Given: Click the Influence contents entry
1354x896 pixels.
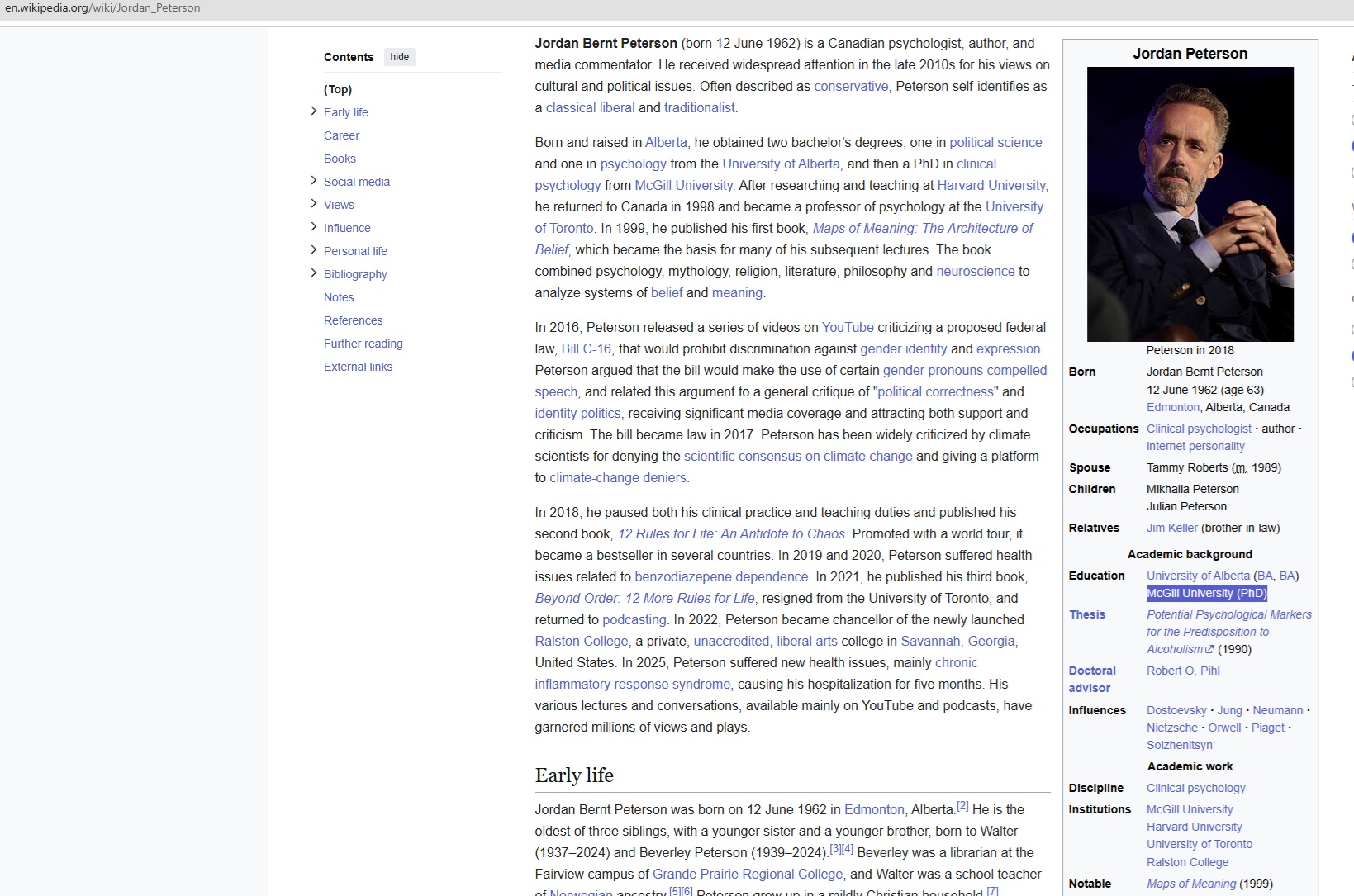Looking at the screenshot, I should (x=347, y=228).
